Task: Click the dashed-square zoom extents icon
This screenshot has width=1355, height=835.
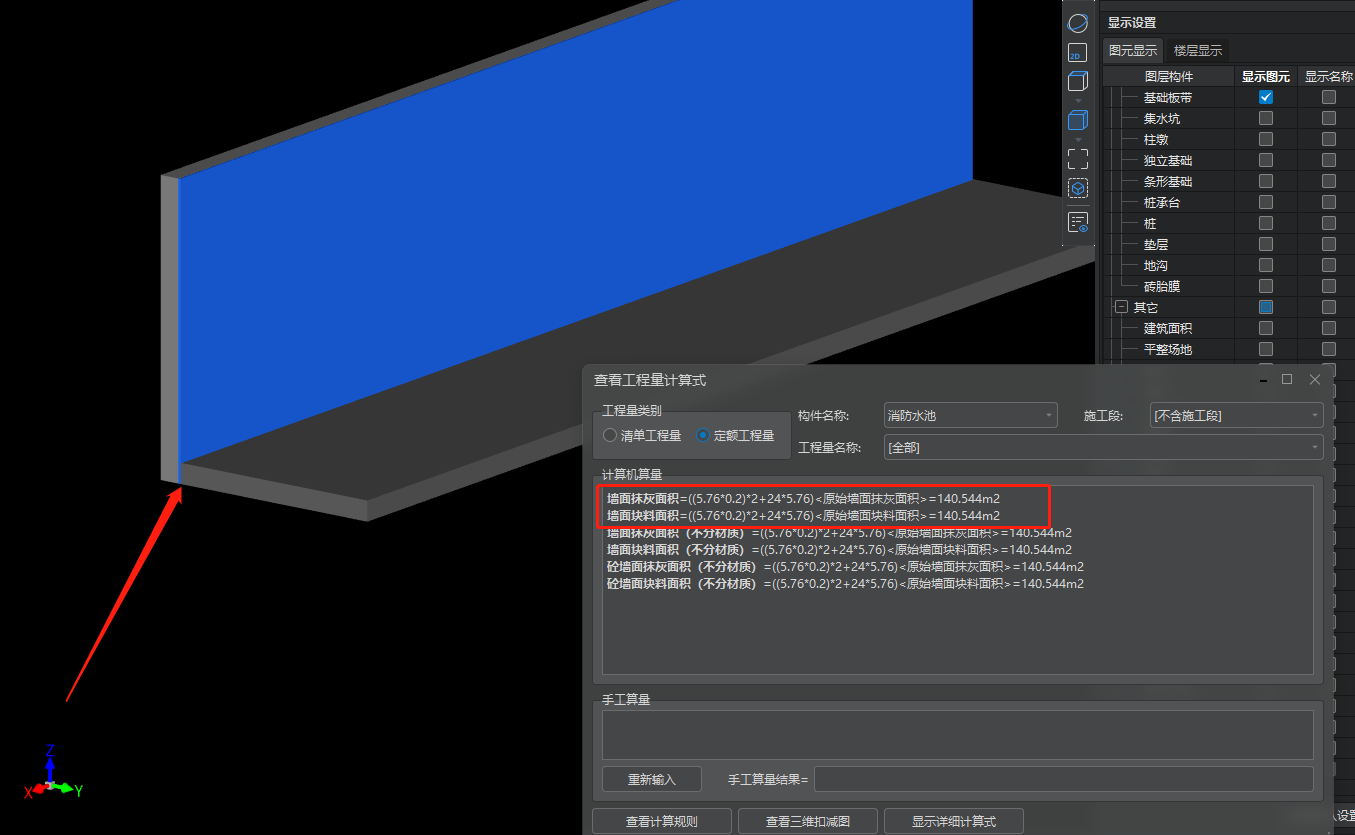Action: click(x=1078, y=159)
